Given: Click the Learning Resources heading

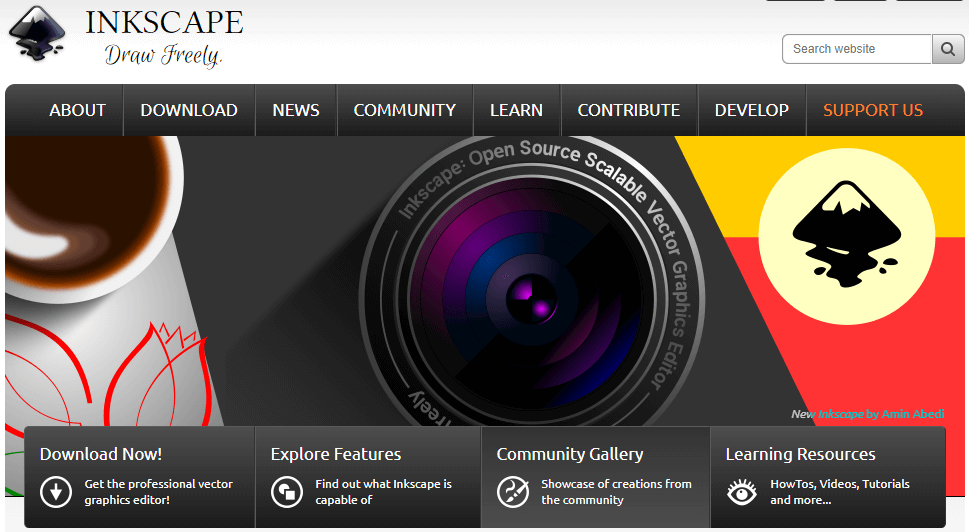Looking at the screenshot, I should [x=800, y=454].
